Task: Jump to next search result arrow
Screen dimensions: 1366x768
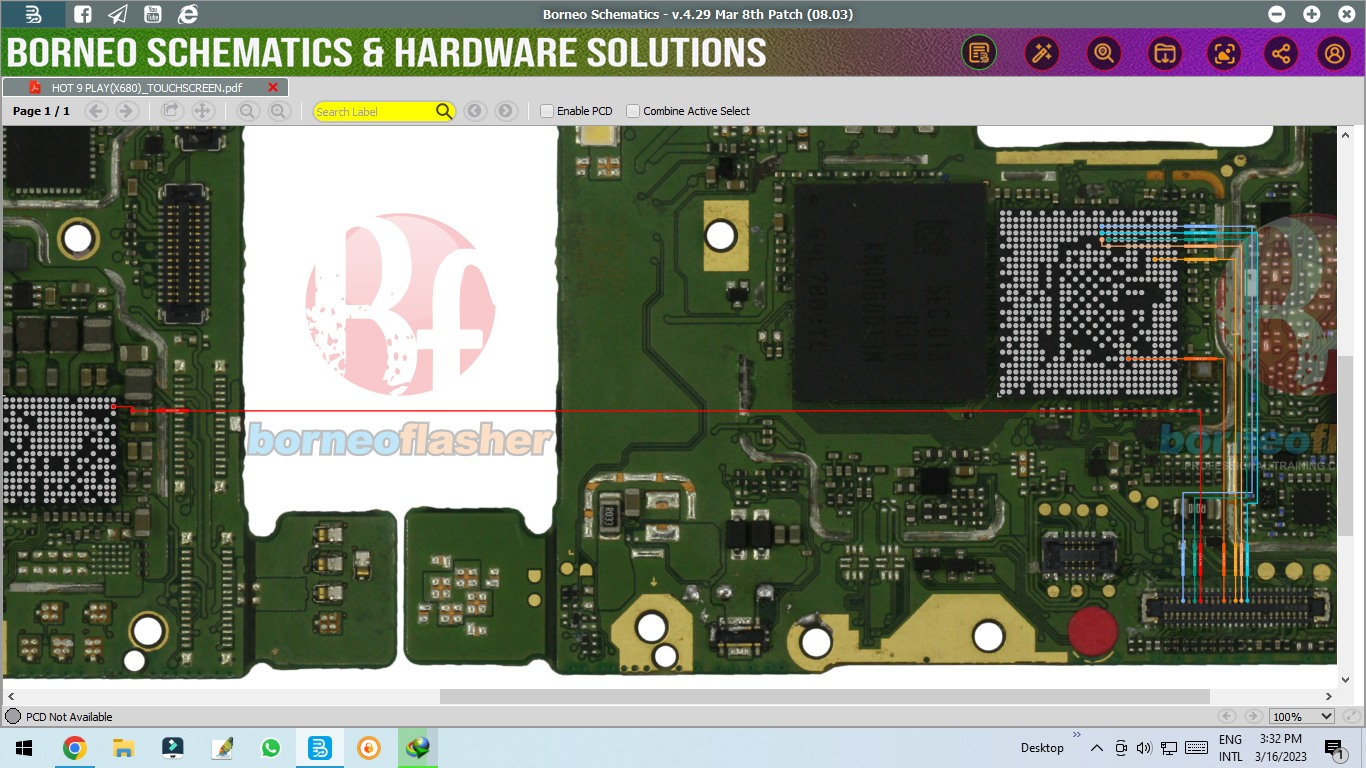Action: pyautogui.click(x=506, y=111)
